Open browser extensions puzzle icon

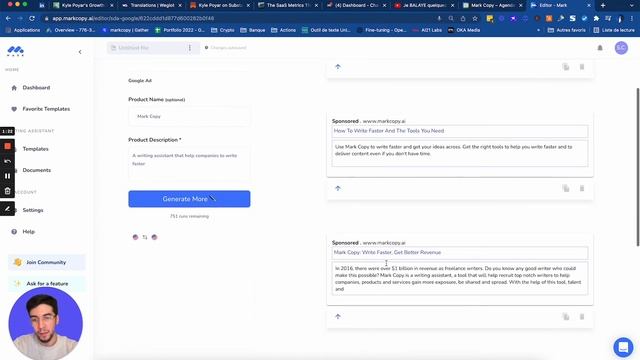click(596, 18)
